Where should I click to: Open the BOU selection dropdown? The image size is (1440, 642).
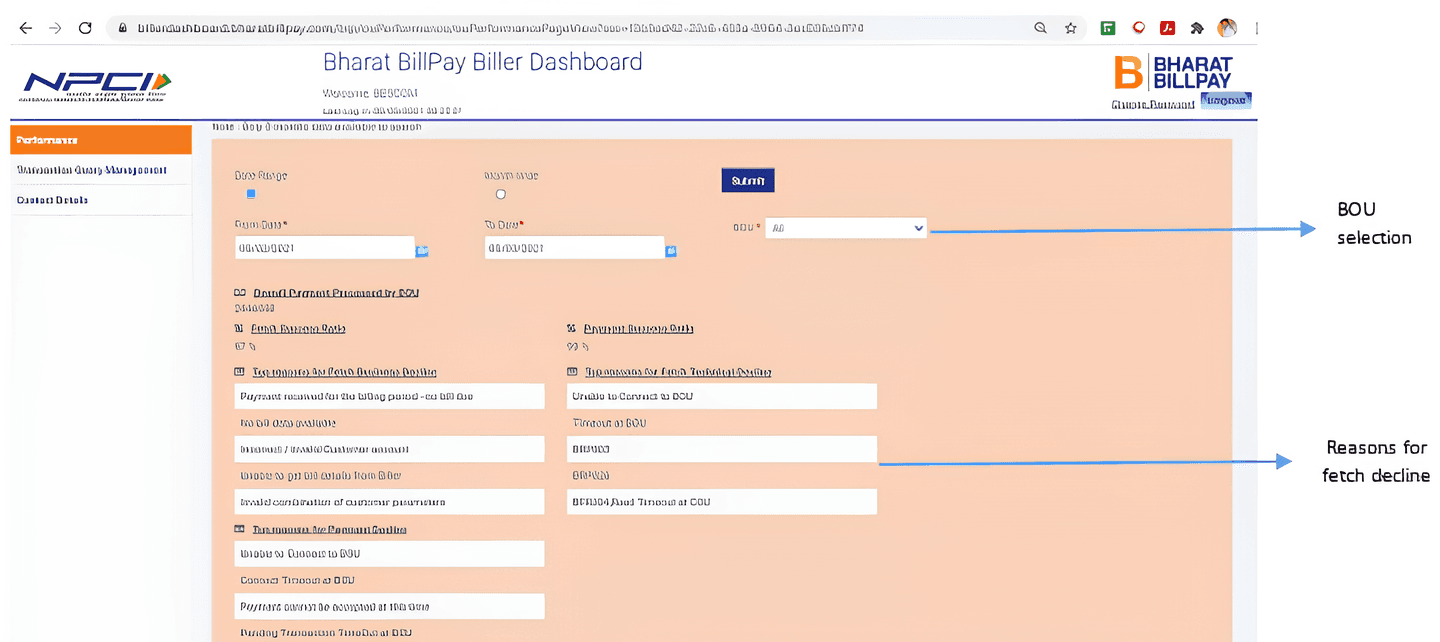pyautogui.click(x=846, y=228)
